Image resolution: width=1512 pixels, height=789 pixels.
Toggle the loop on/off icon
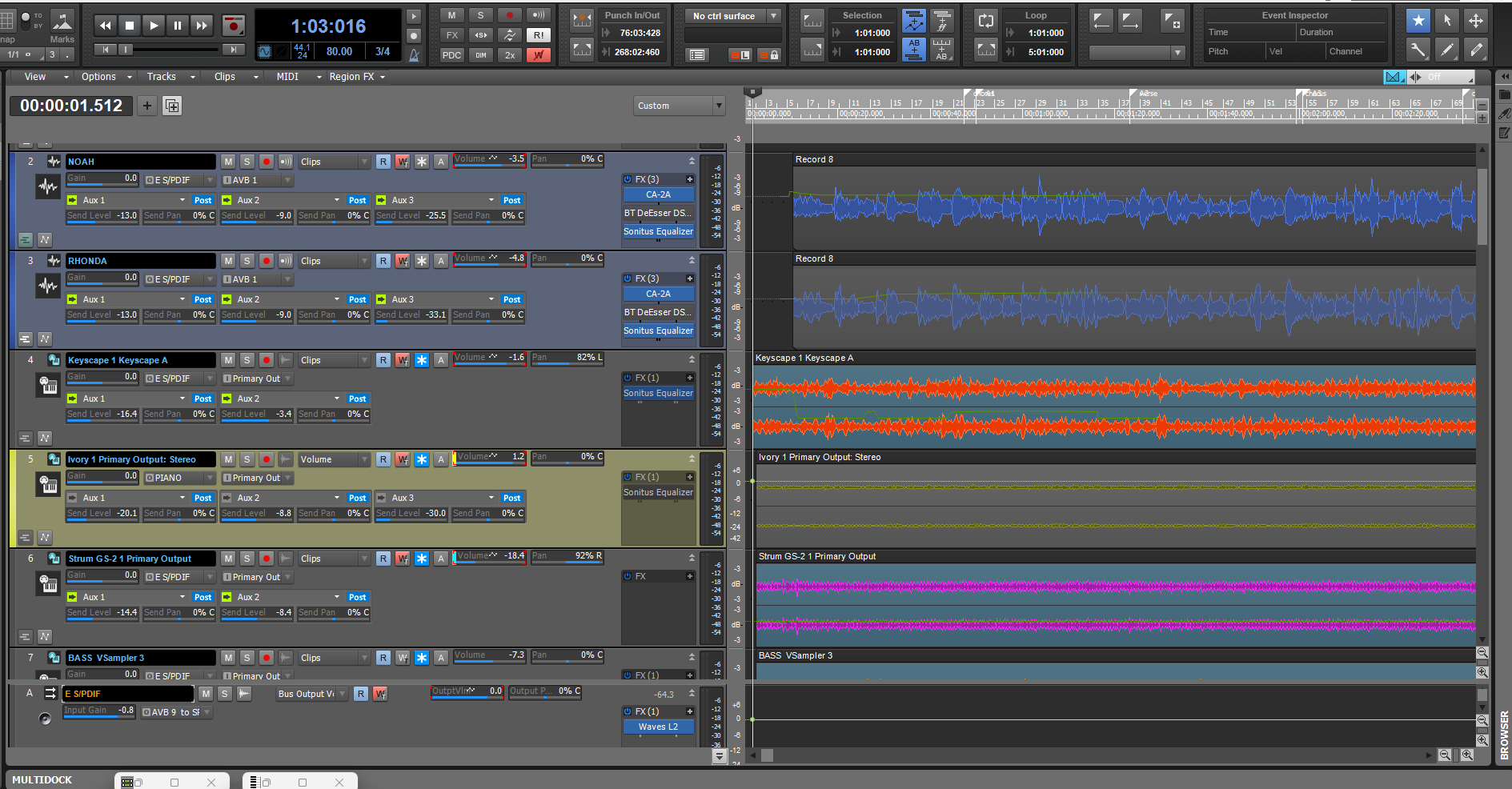986,22
